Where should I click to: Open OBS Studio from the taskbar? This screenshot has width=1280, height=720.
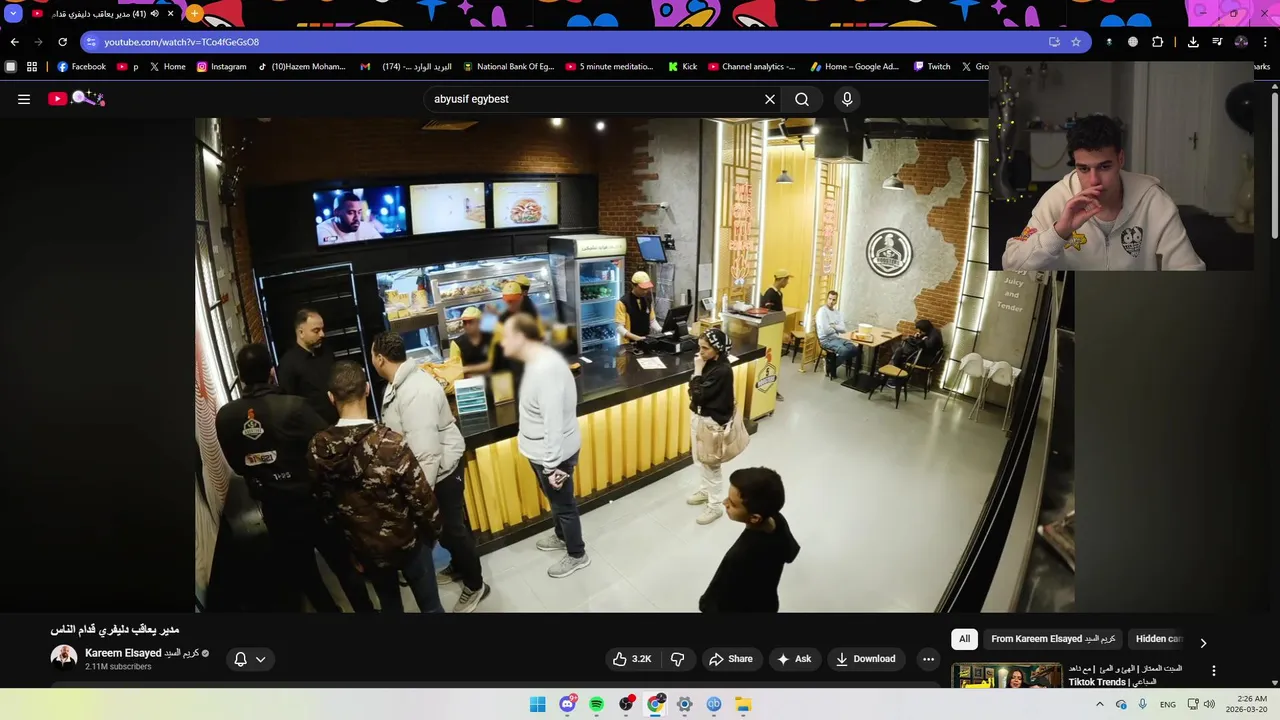pyautogui.click(x=626, y=704)
